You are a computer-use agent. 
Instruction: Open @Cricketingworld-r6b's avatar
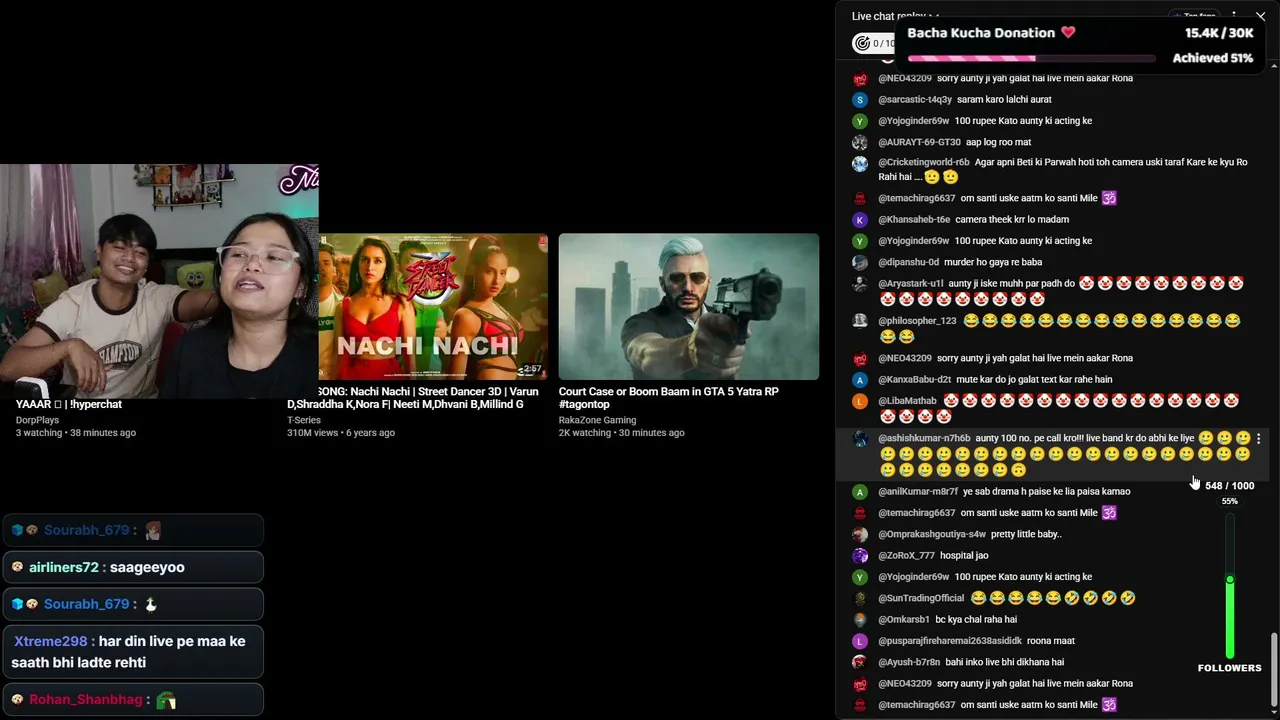click(859, 163)
